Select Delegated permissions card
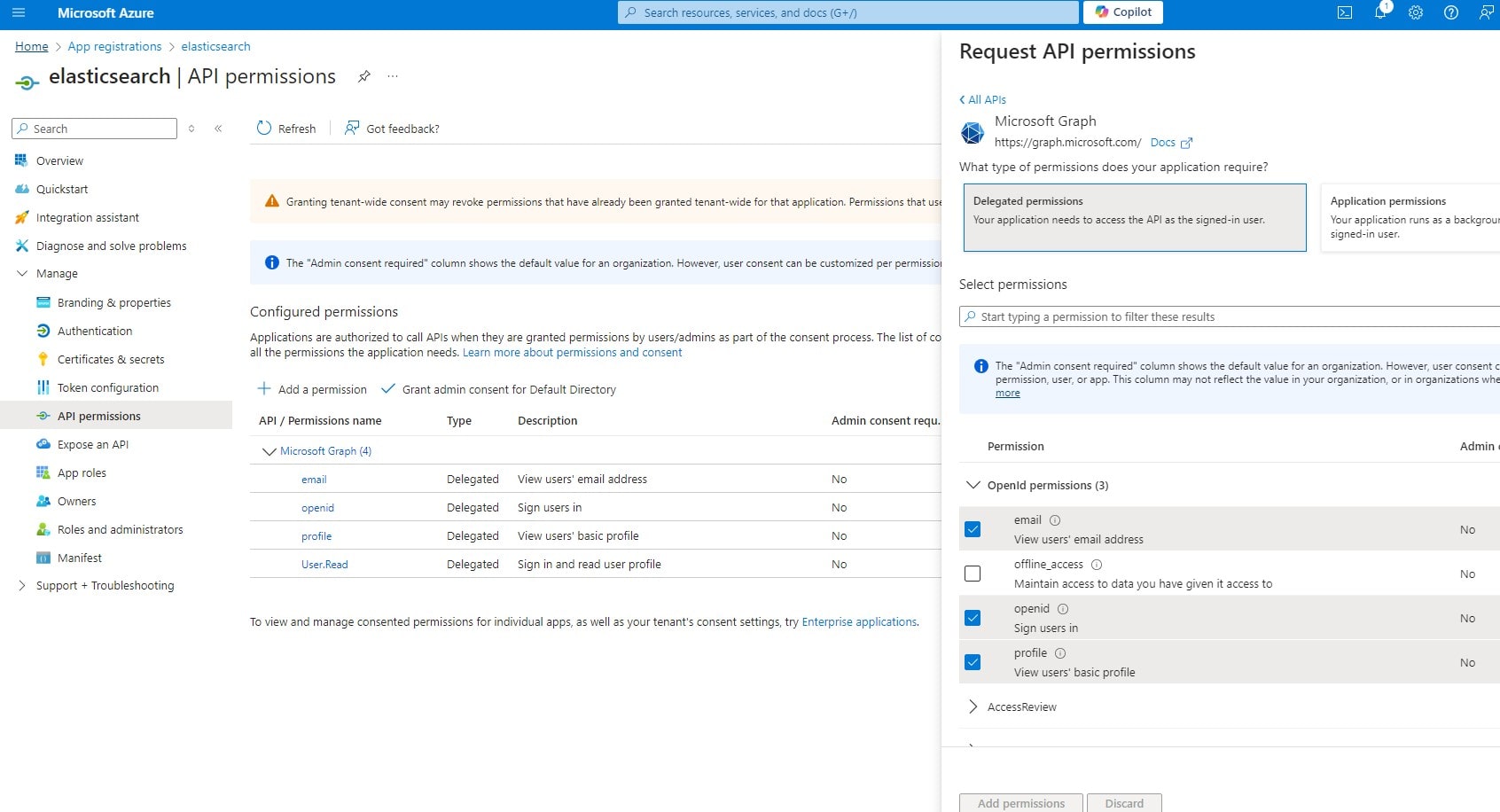Image resolution: width=1500 pixels, height=812 pixels. (x=1135, y=217)
